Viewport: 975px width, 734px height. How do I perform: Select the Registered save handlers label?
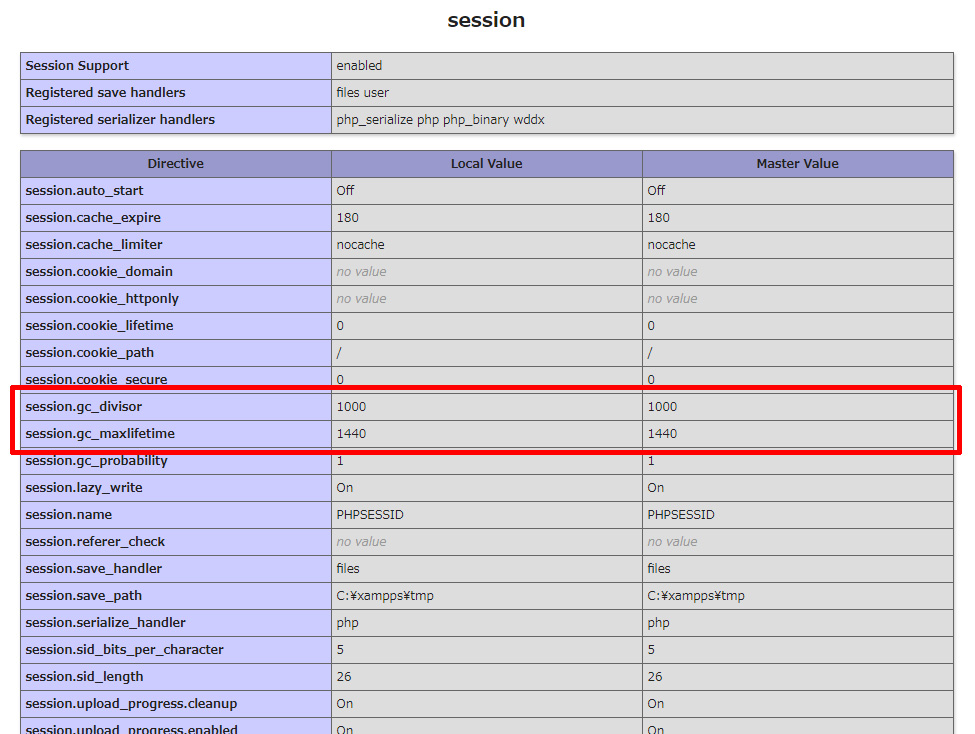click(x=105, y=93)
